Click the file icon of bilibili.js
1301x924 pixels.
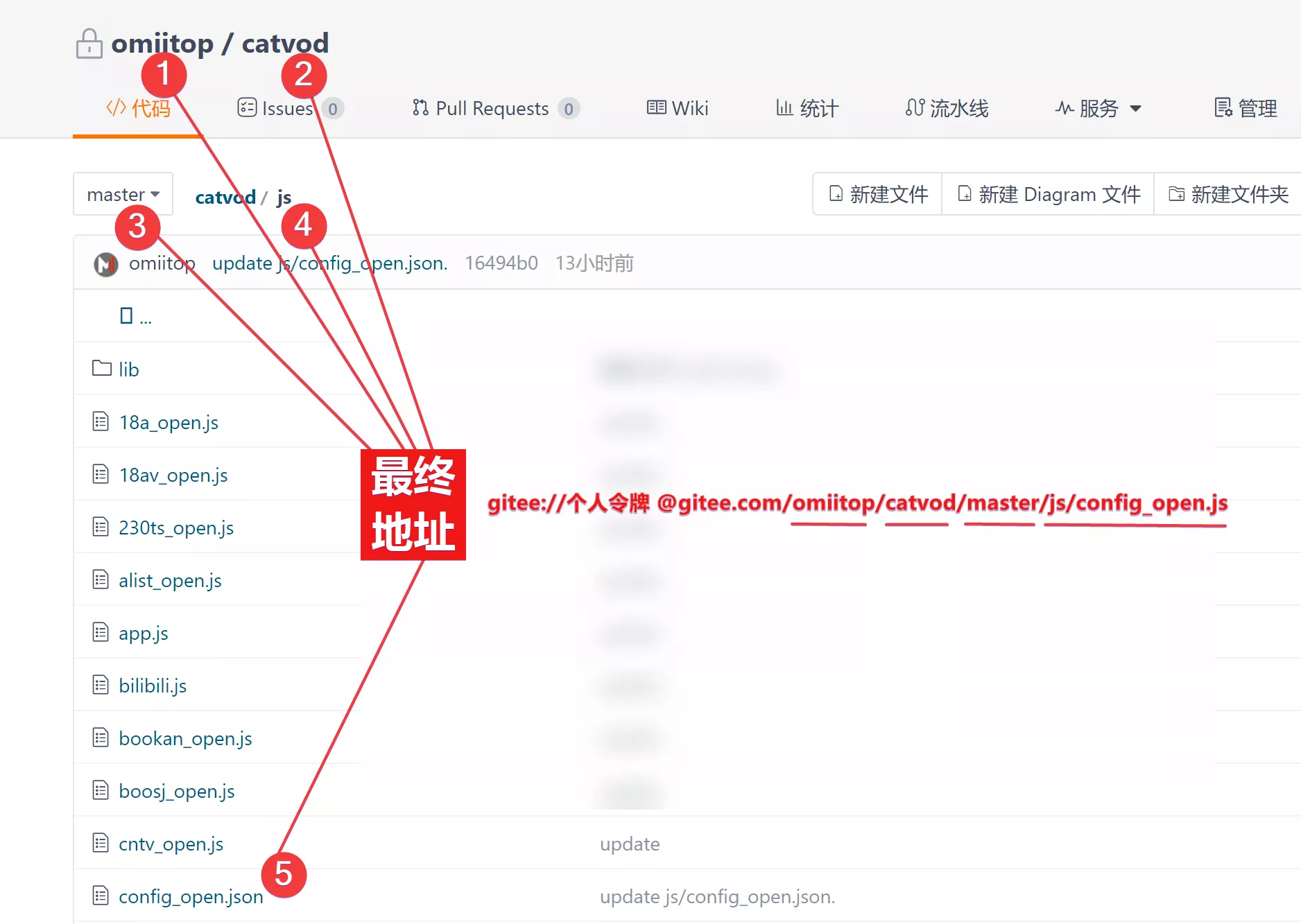[101, 685]
